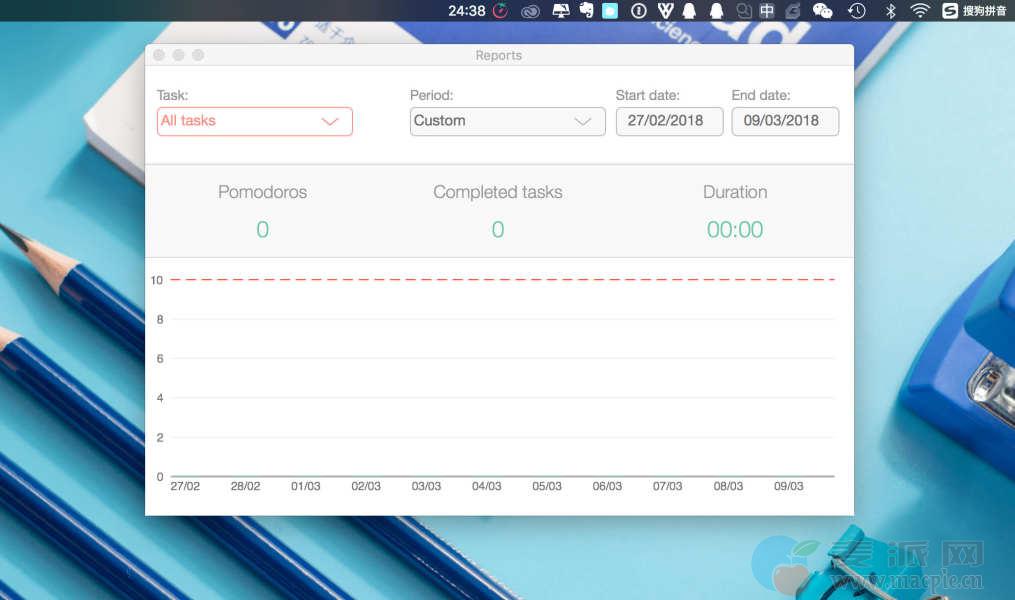The height and width of the screenshot is (600, 1015).
Task: Click the Time Machine menu bar icon
Action: coord(857,11)
